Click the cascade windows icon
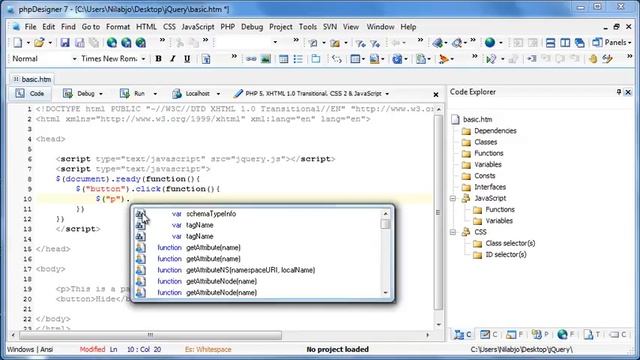This screenshot has height=360, width=640. [x=580, y=42]
